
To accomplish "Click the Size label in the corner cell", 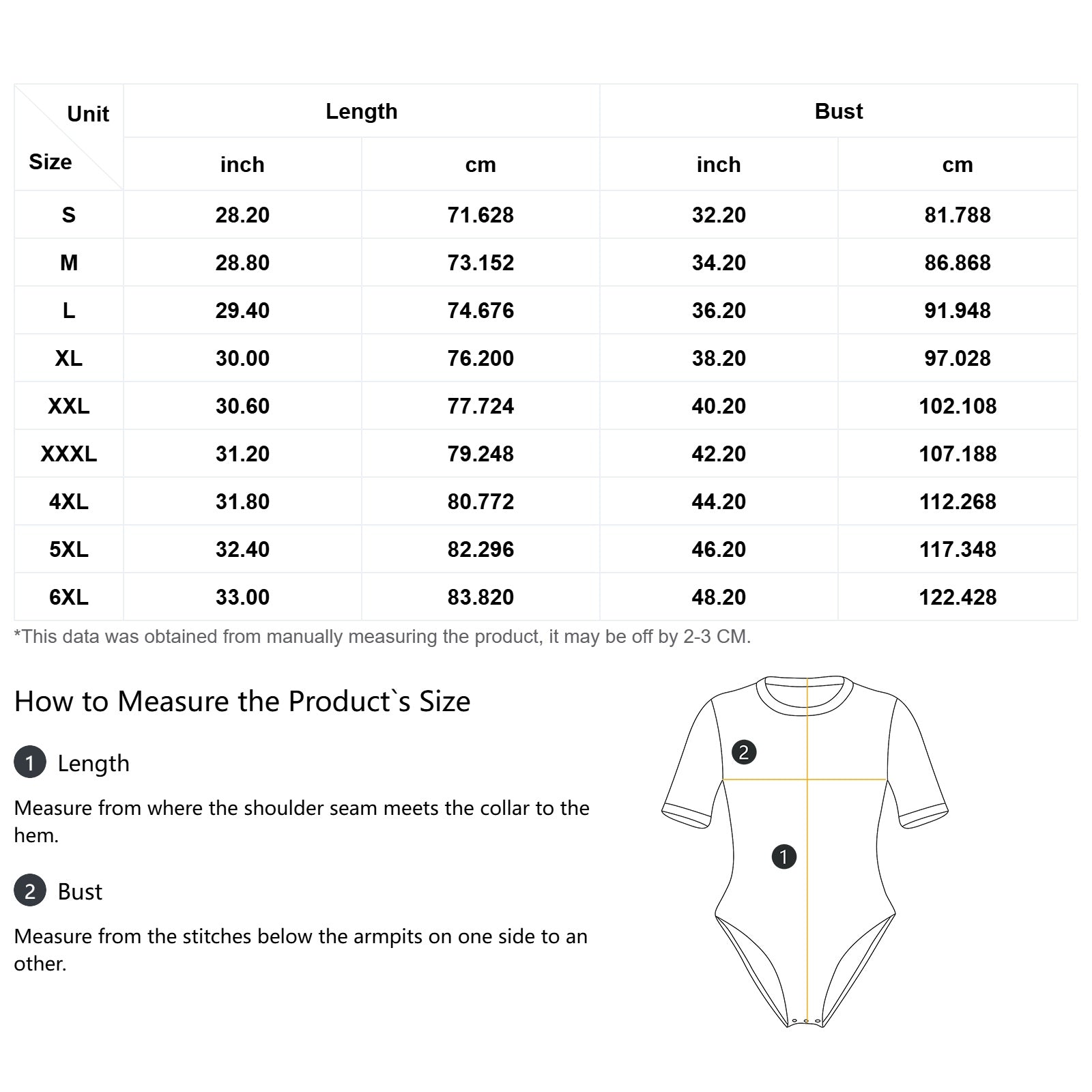I will pyautogui.click(x=50, y=162).
